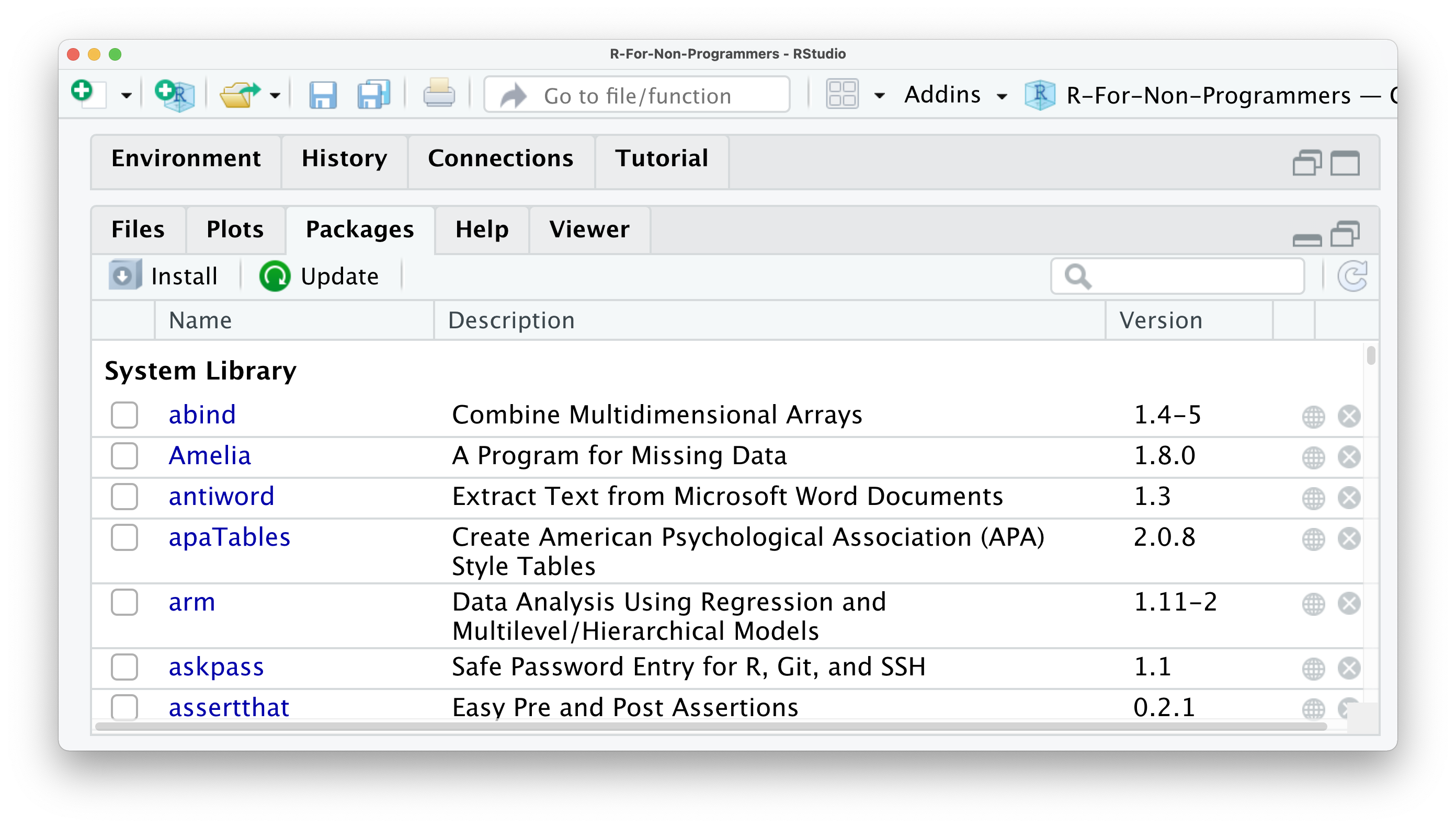
Task: Maximize the Environment pane
Action: 1345,164
